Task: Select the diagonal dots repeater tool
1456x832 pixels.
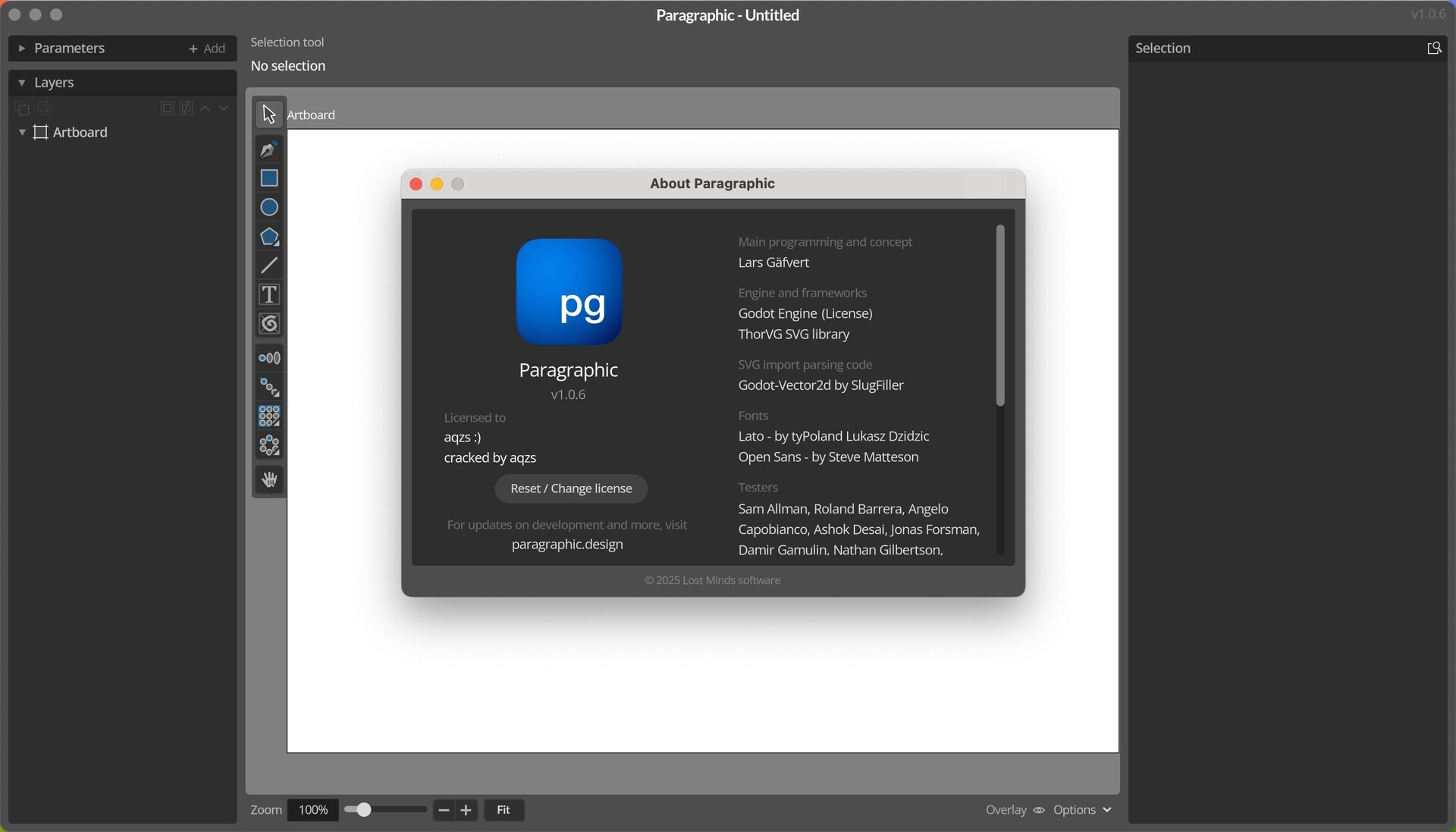Action: pyautogui.click(x=269, y=388)
